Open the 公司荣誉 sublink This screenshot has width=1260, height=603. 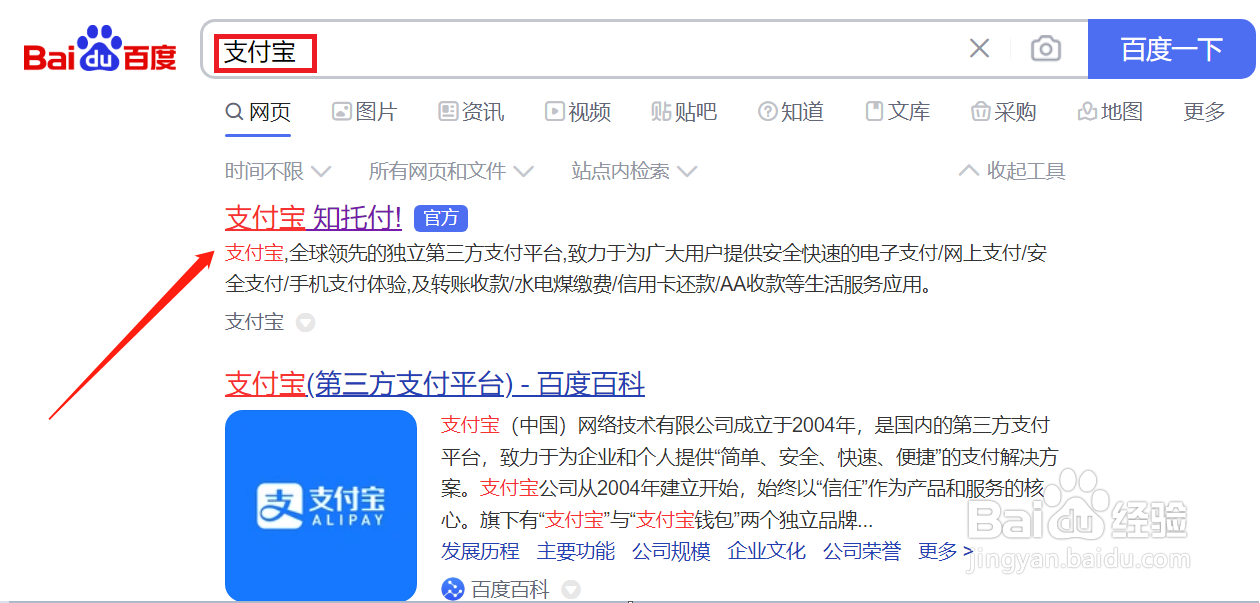point(862,551)
